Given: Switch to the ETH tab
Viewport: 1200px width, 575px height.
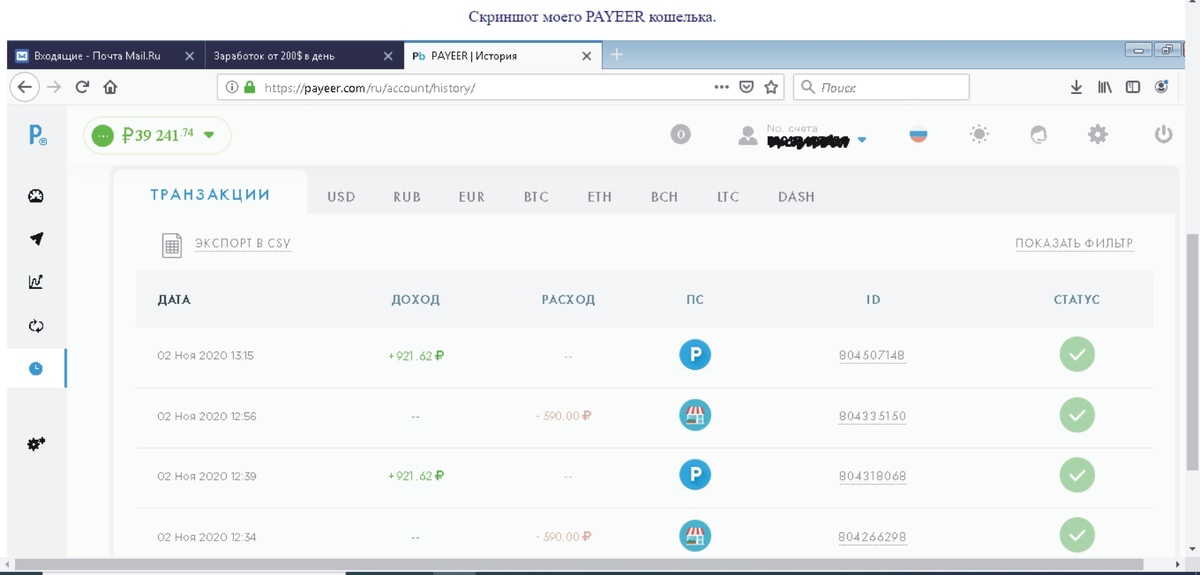Looking at the screenshot, I should [599, 197].
